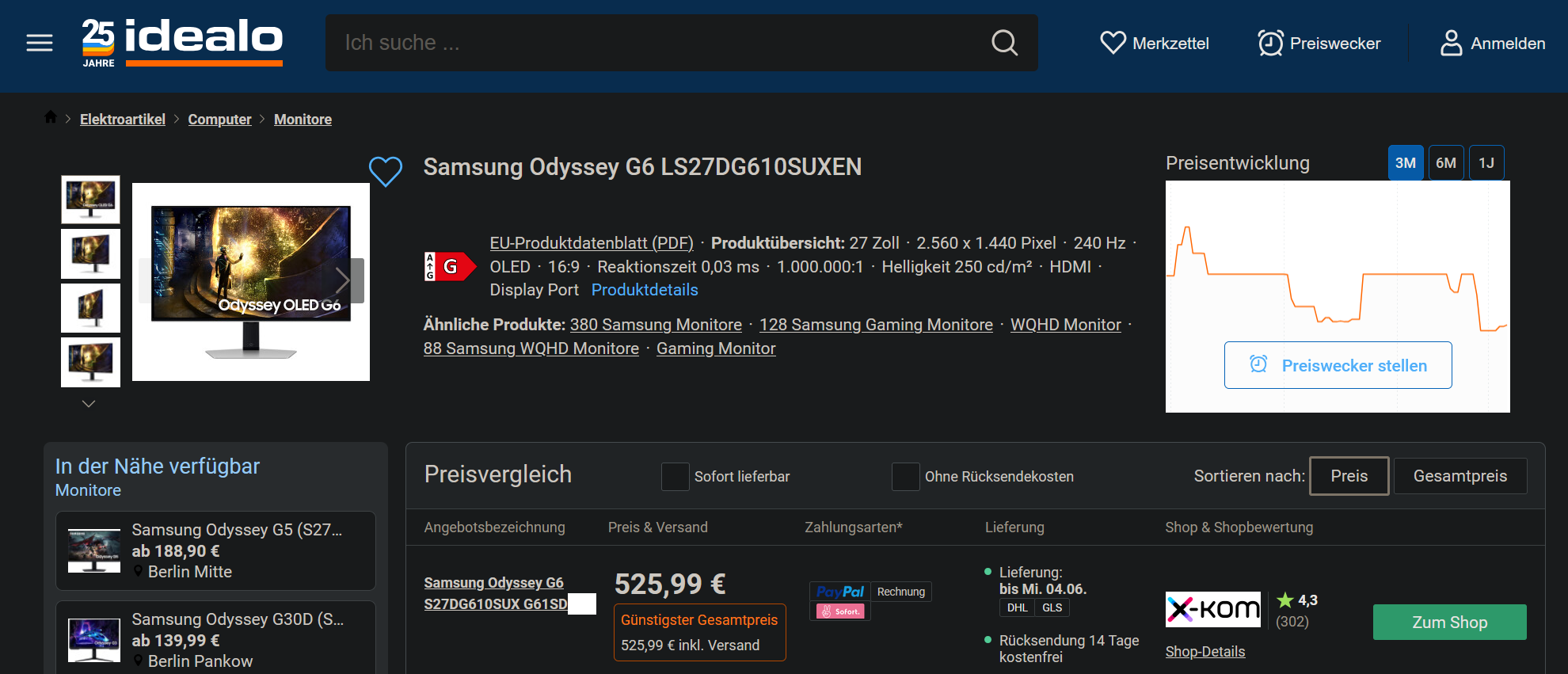Open energy label G icon
The image size is (1568, 674).
click(x=450, y=267)
